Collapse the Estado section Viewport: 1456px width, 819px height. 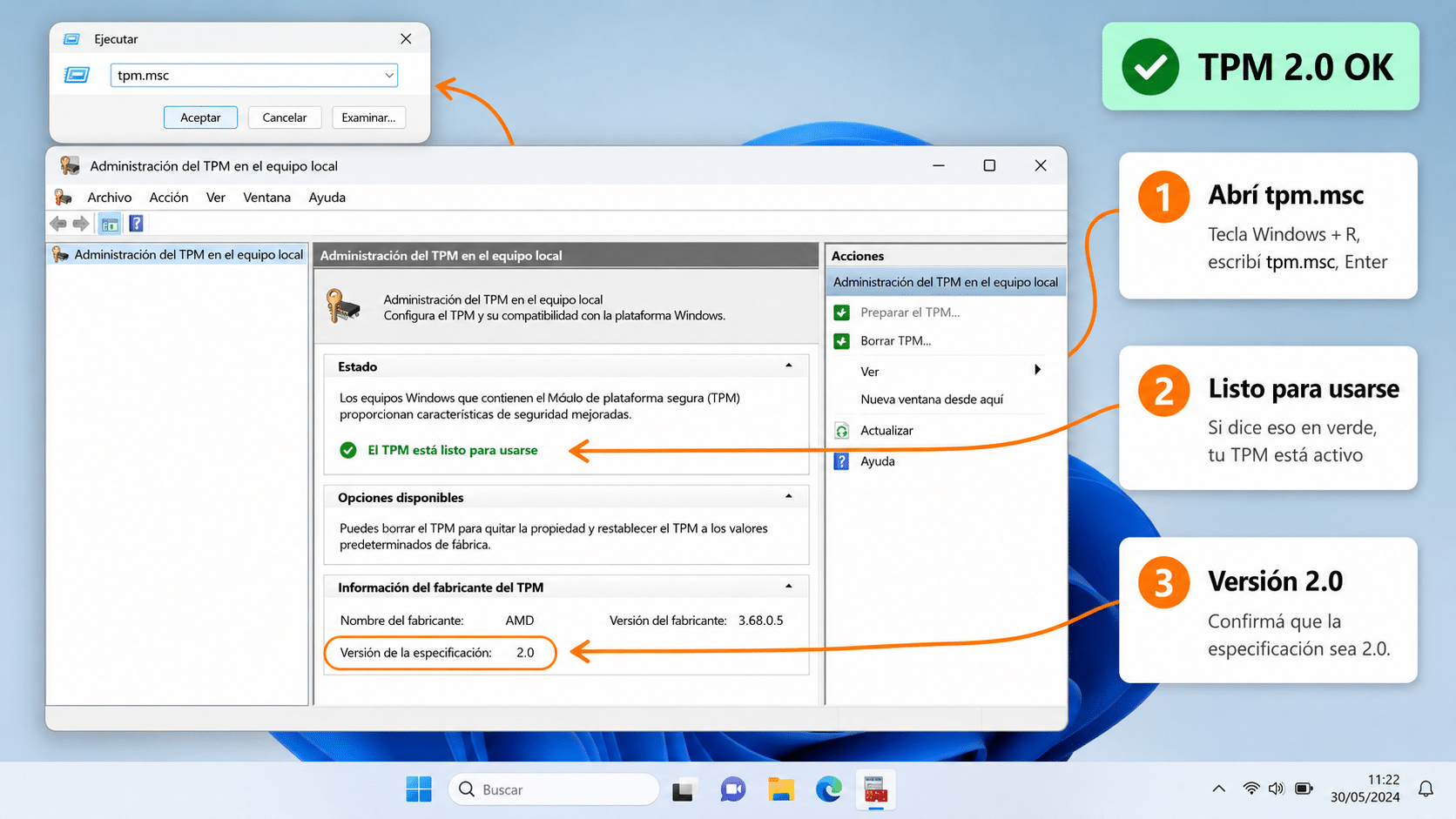[789, 366]
